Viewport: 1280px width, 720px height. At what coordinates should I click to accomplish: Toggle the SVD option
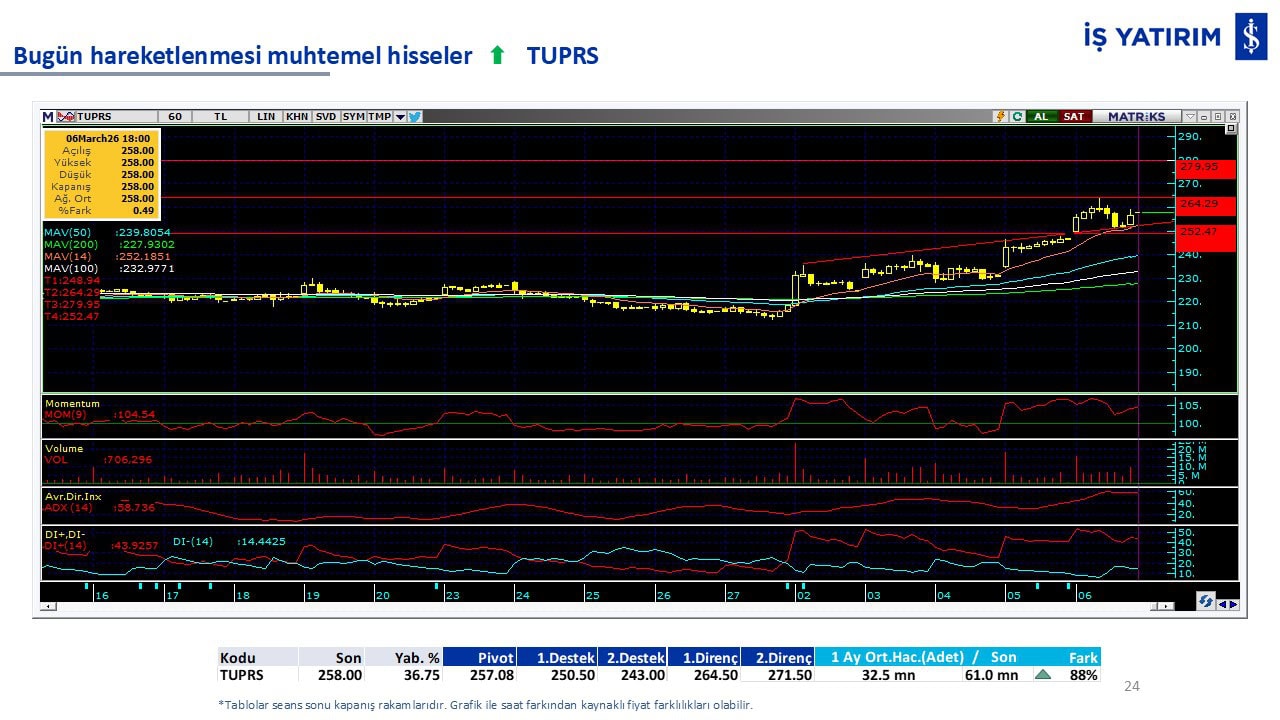click(326, 116)
